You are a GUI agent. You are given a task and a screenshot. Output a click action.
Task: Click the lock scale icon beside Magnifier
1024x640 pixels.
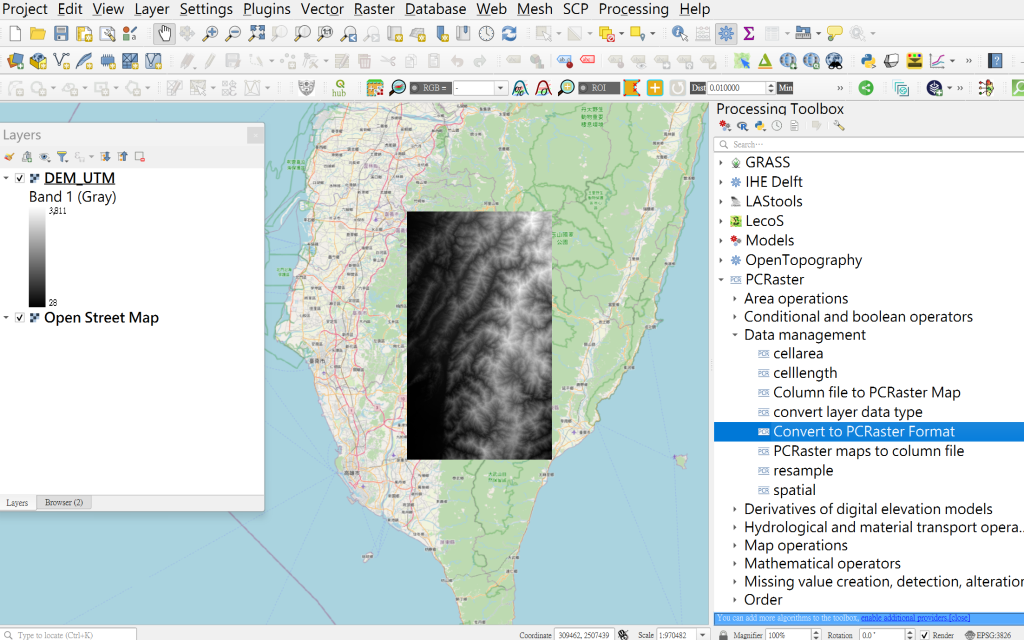point(723,634)
